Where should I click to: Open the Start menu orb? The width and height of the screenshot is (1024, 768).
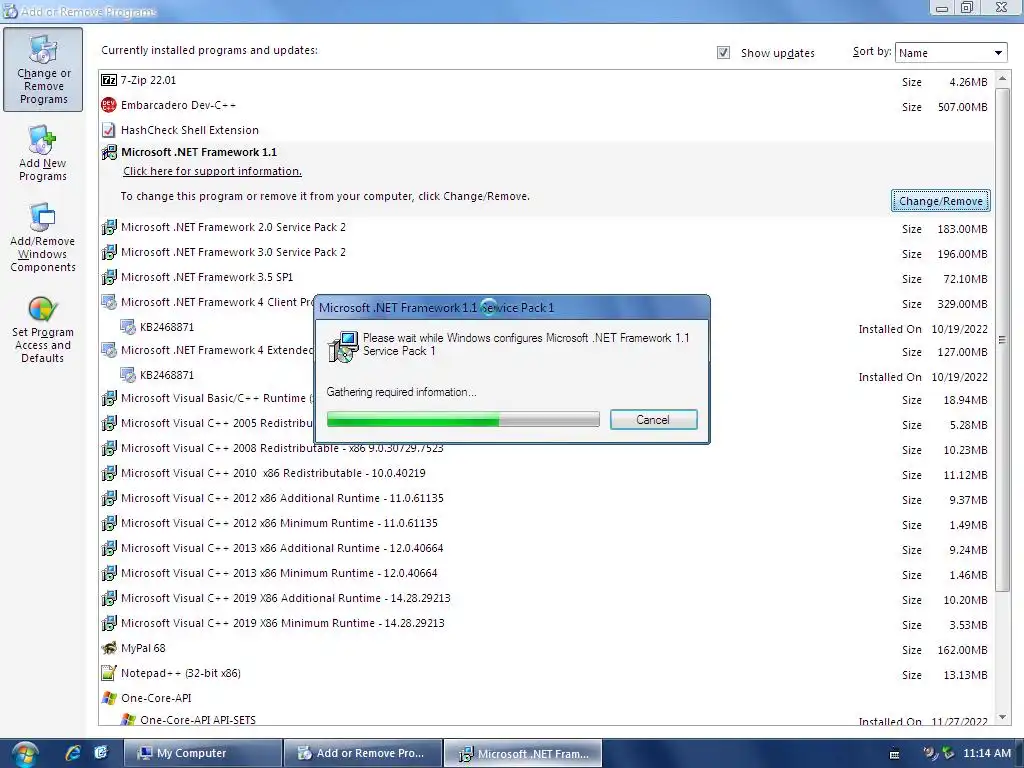point(24,754)
